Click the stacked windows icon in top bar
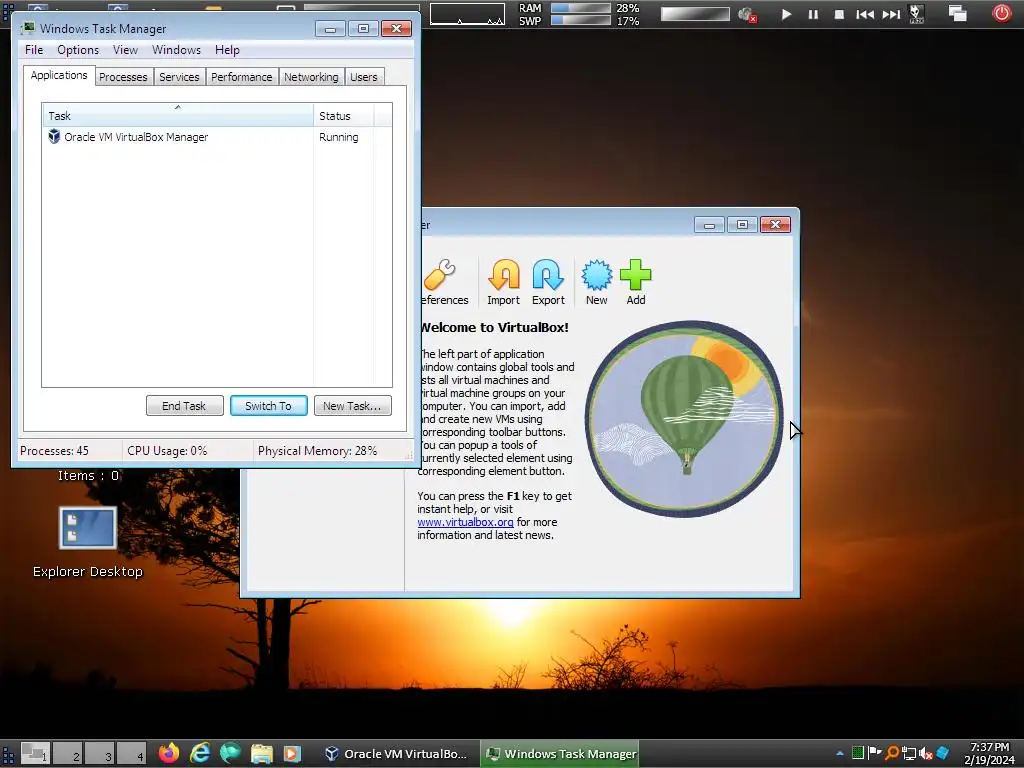The image size is (1024, 768). (x=957, y=13)
